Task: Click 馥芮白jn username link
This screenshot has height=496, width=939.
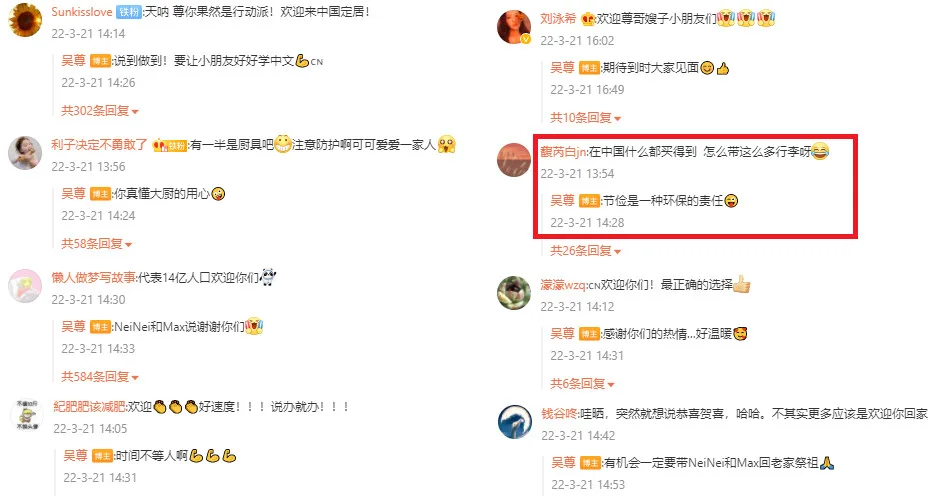Action: [563, 152]
